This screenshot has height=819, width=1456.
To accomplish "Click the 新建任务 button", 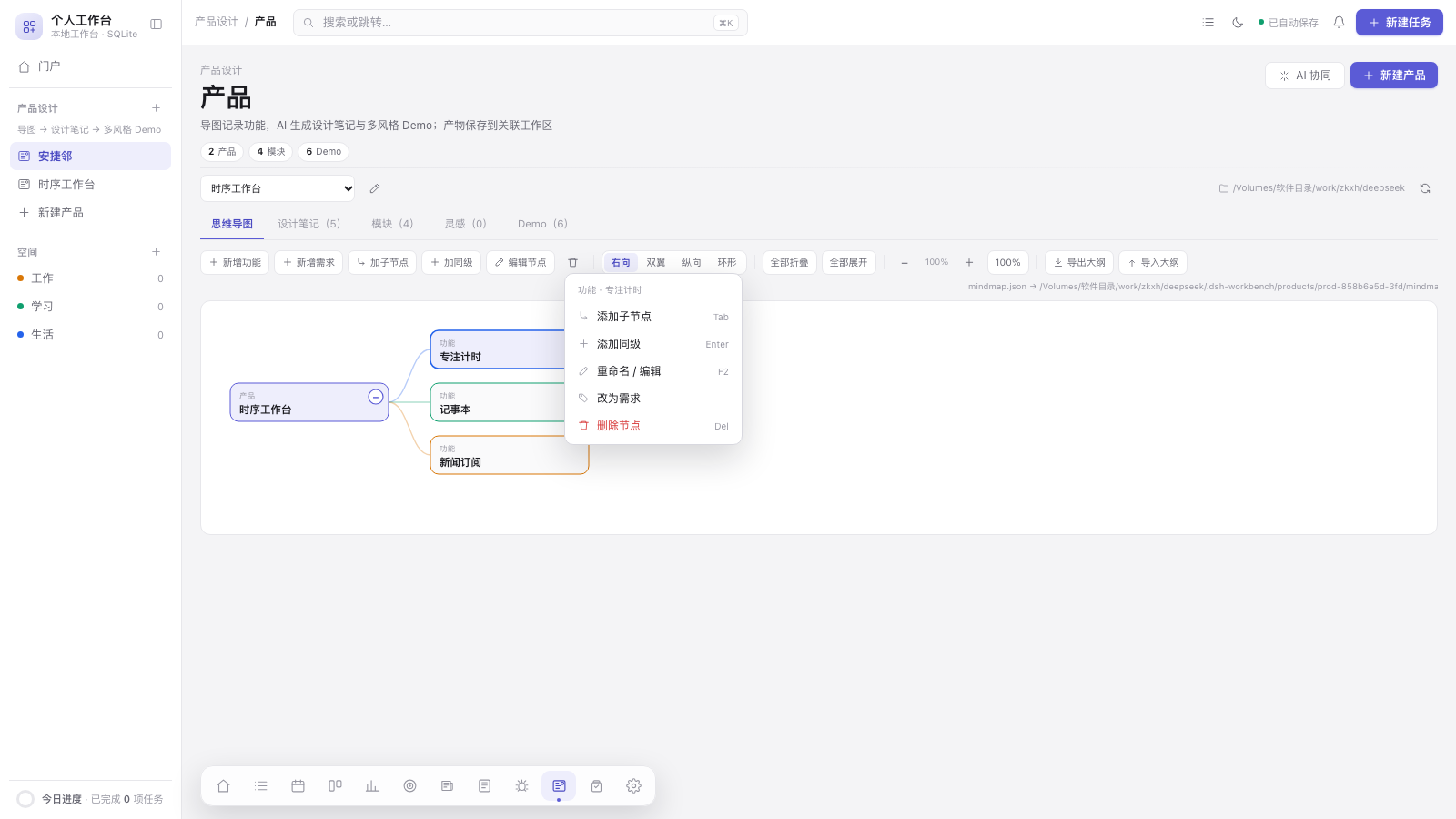I will 1400,23.
